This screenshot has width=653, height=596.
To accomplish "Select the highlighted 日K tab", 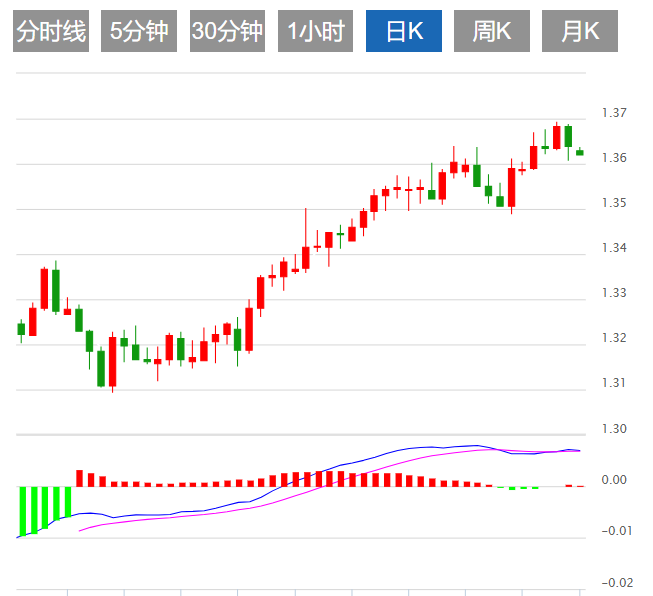I will coord(404,32).
